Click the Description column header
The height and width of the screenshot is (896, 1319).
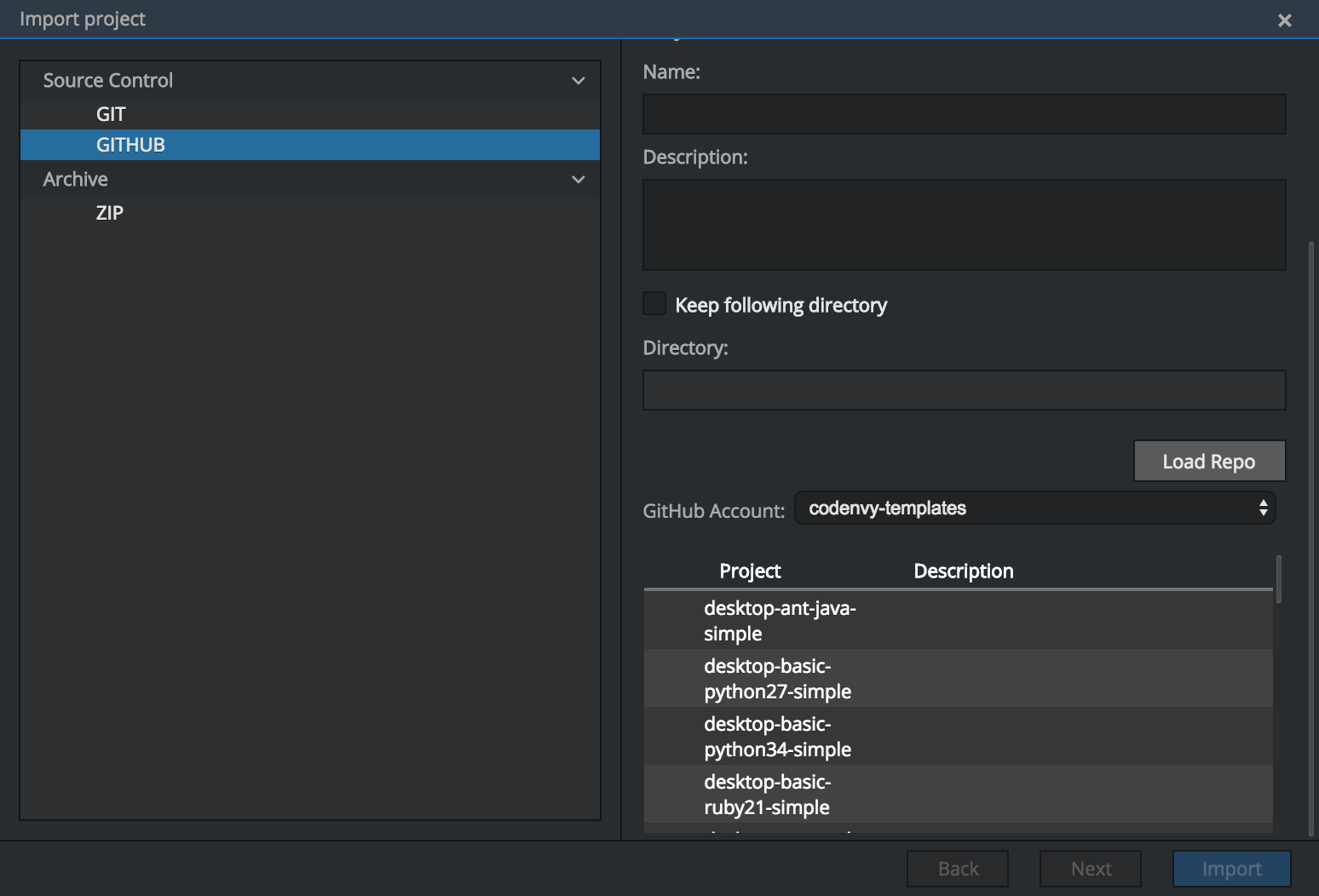(x=963, y=571)
